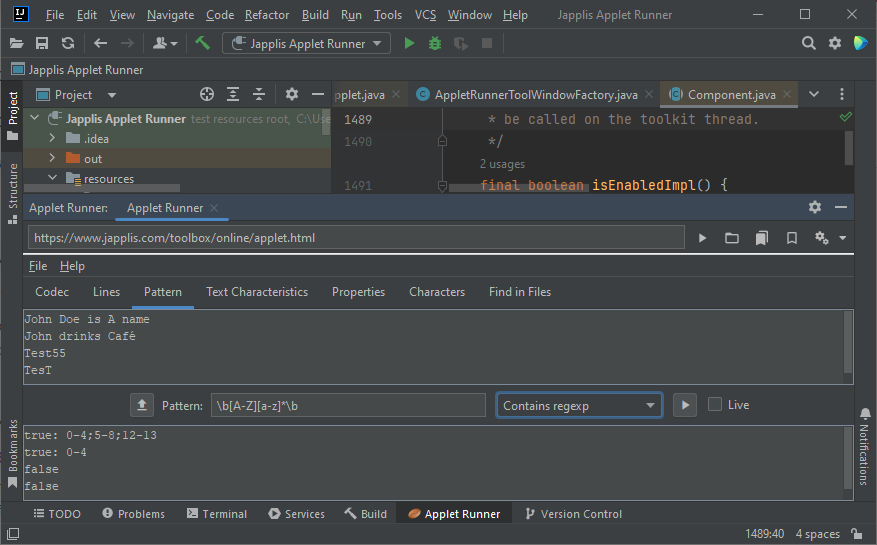Open the Contains regexp combo box

(579, 405)
